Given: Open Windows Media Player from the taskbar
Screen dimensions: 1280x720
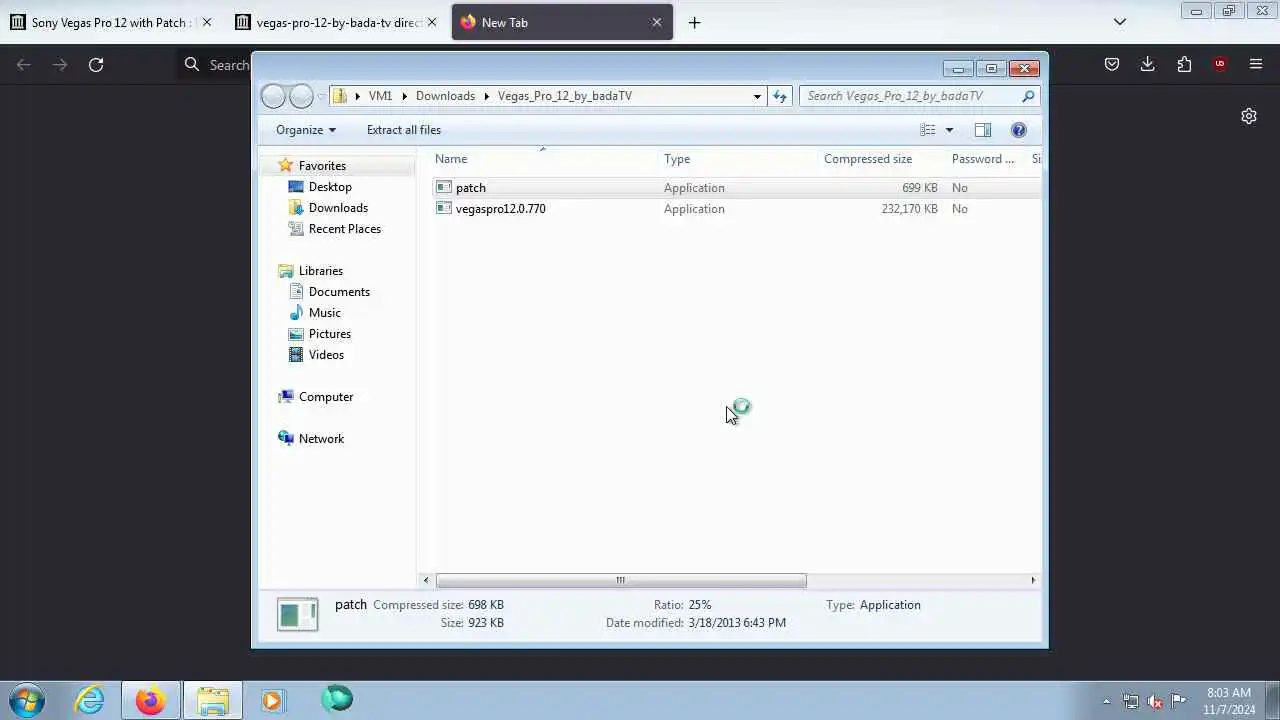Looking at the screenshot, I should (x=272, y=700).
